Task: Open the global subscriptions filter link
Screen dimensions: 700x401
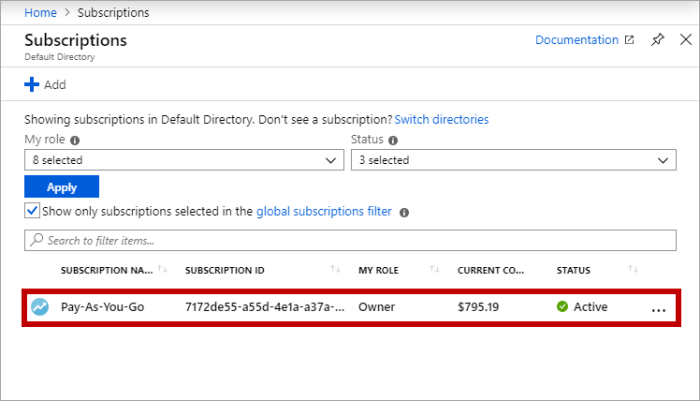Action: (x=324, y=212)
